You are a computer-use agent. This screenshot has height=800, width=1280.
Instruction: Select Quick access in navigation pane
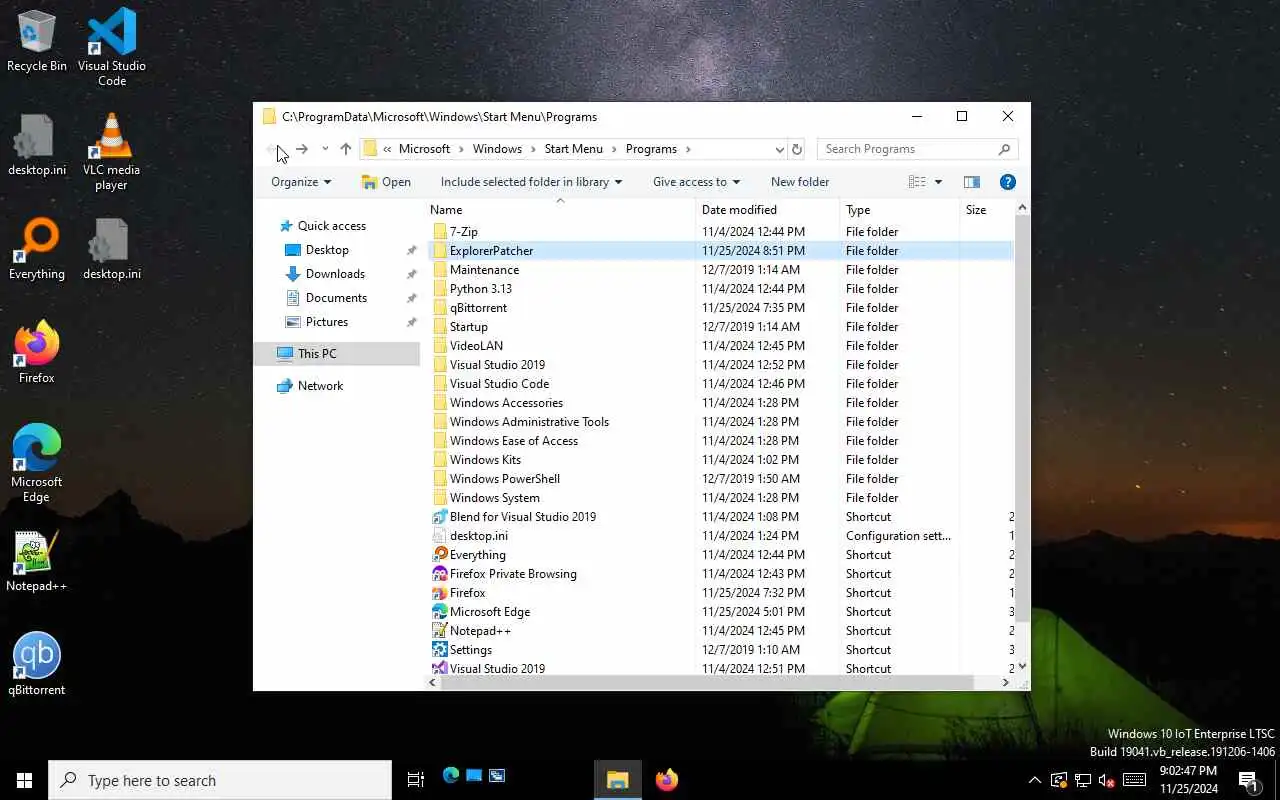pyautogui.click(x=332, y=226)
